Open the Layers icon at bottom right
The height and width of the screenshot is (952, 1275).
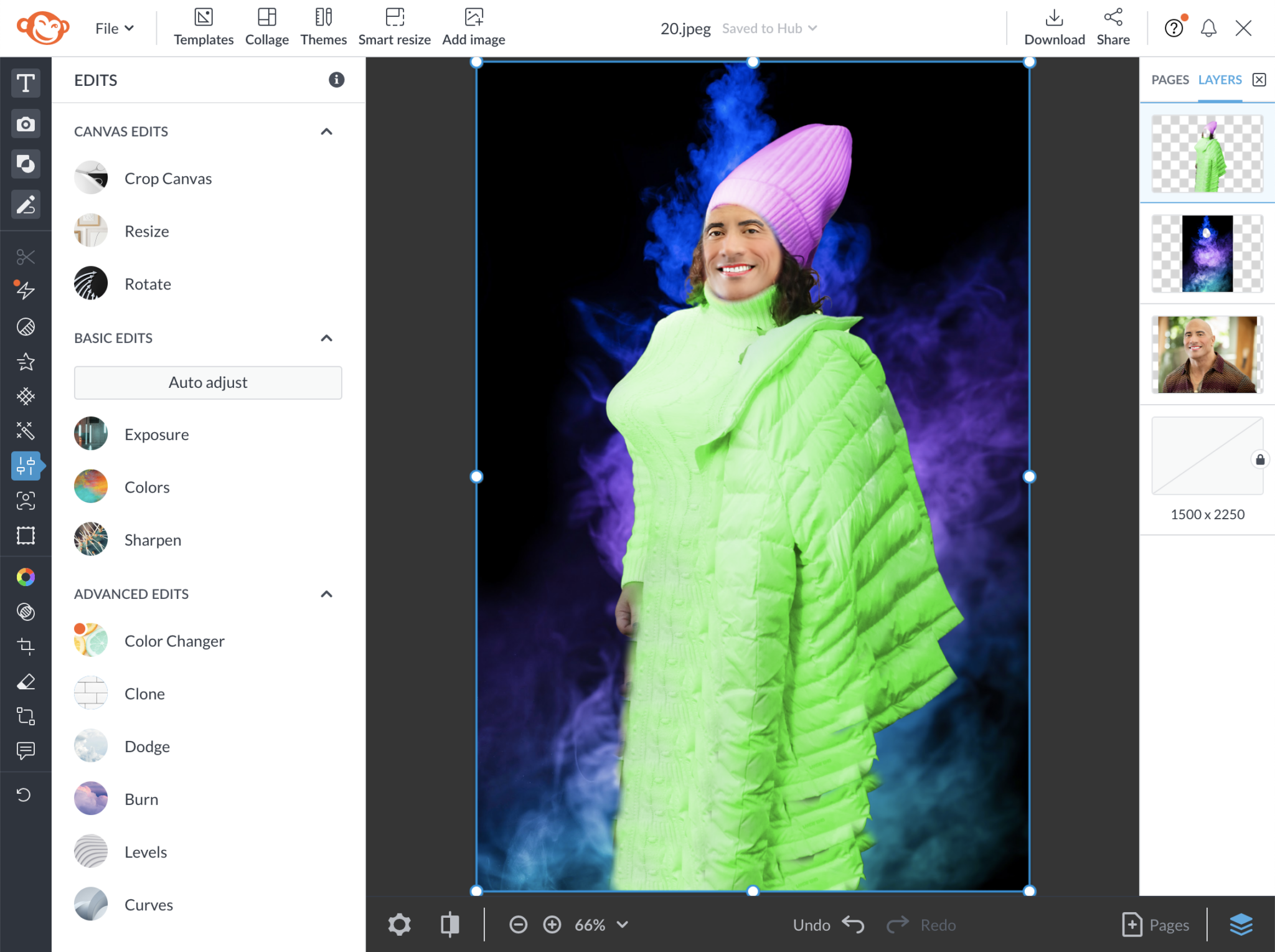coord(1243,925)
